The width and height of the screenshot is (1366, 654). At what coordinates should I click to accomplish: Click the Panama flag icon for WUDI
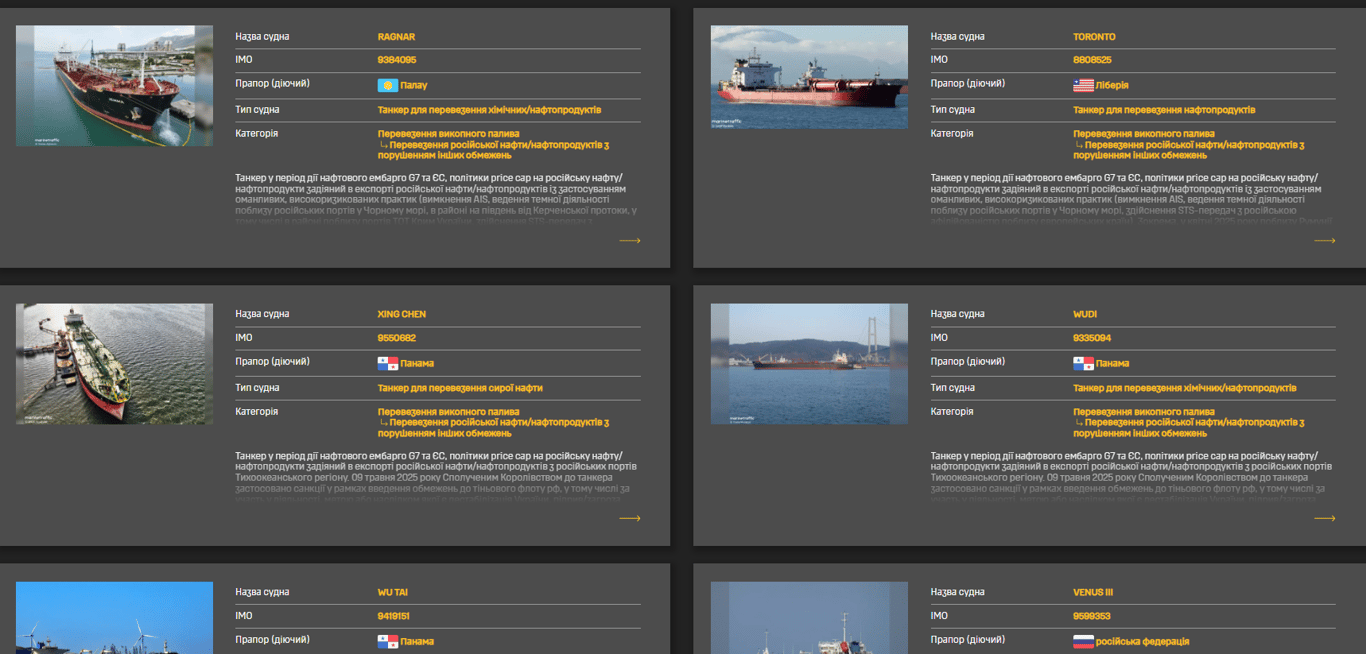[x=1083, y=364]
